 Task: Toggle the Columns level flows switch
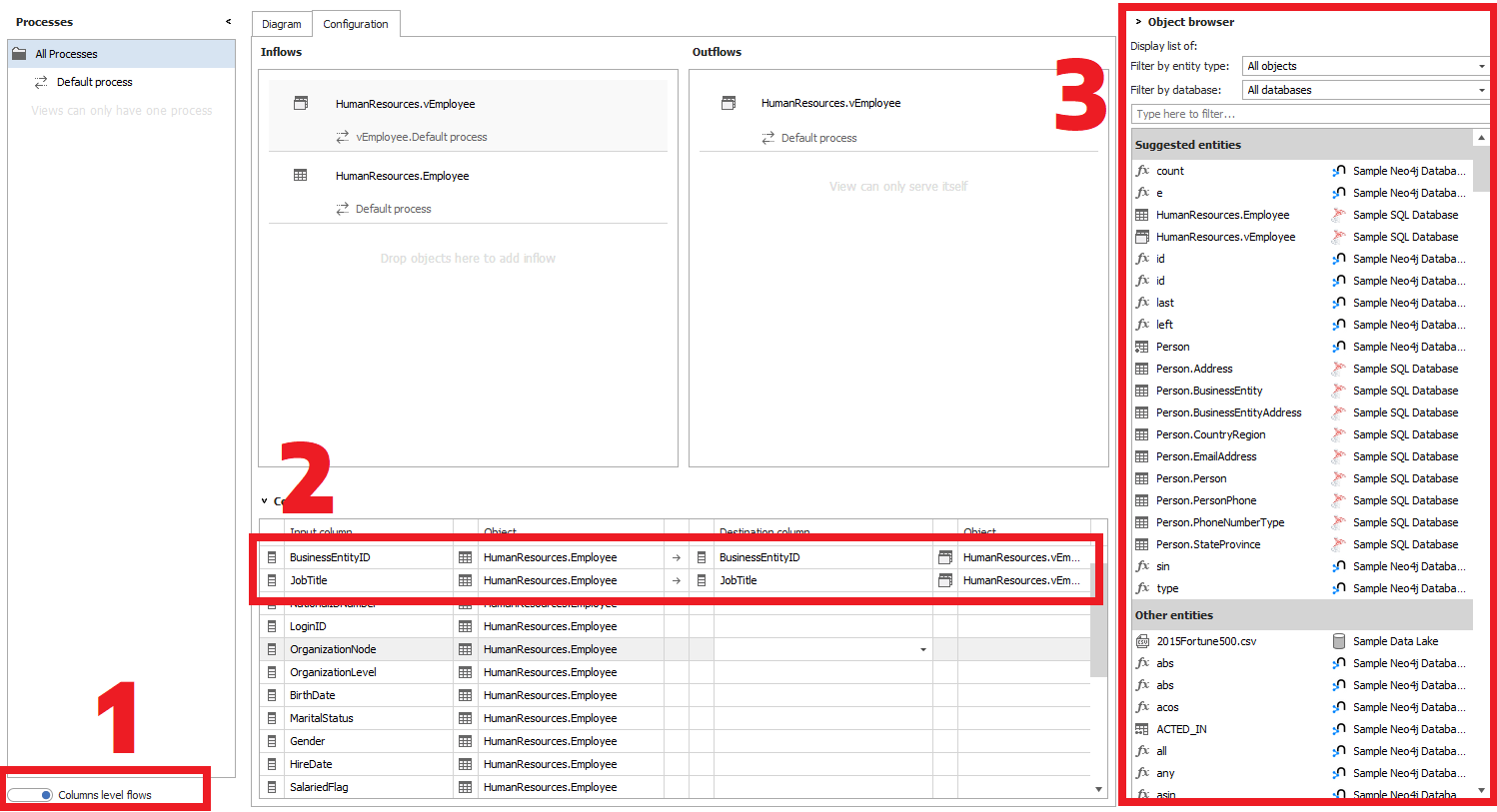[31, 795]
